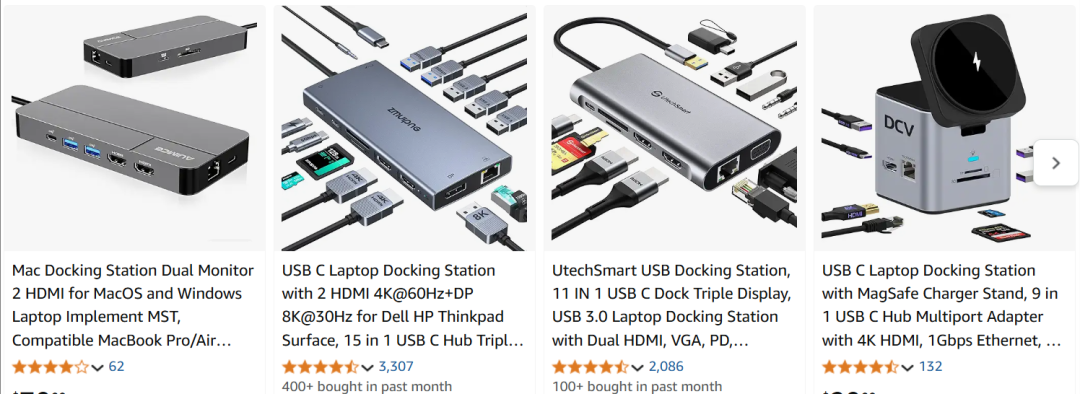This screenshot has height=394, width=1080.
Task: Open the DCV MagSafe charger stand image
Action: tap(944, 128)
